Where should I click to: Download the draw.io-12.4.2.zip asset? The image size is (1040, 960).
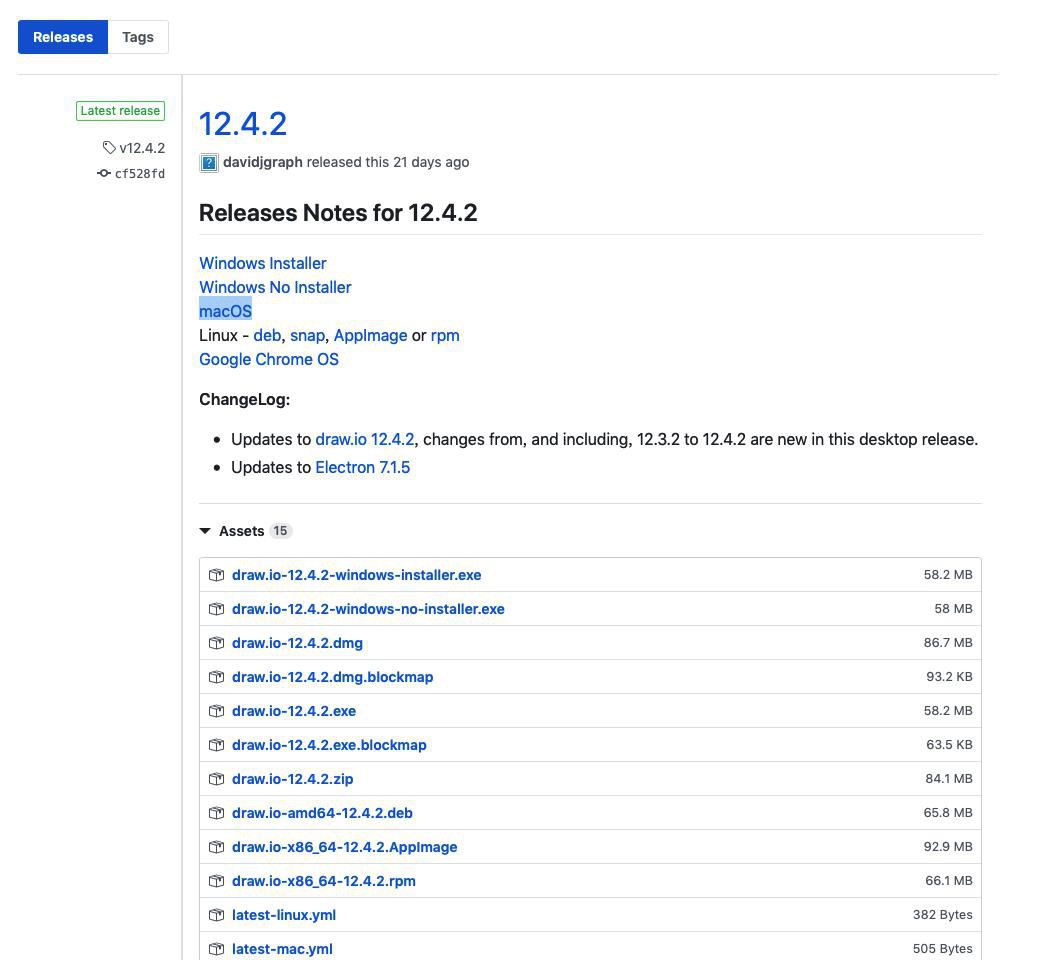coord(292,779)
